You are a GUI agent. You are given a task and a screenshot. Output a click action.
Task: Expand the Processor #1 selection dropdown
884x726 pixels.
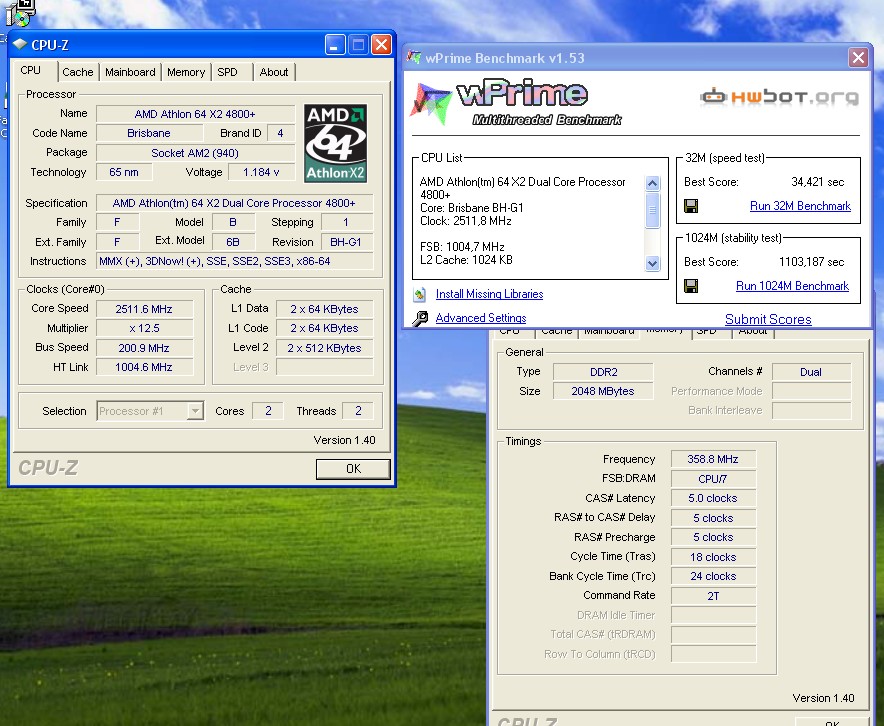[195, 411]
